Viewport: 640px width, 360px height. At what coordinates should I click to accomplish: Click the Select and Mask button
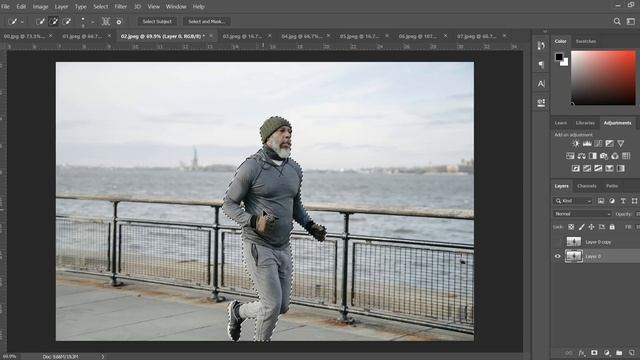[207, 22]
